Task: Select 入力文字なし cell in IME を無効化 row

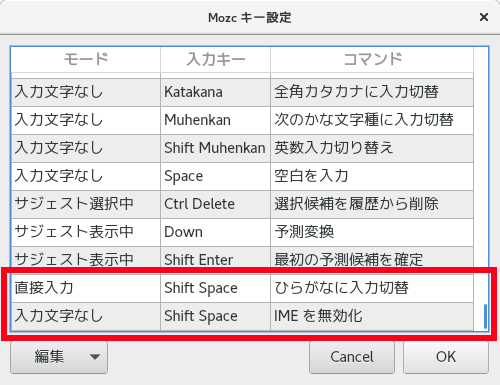Action: (x=86, y=316)
